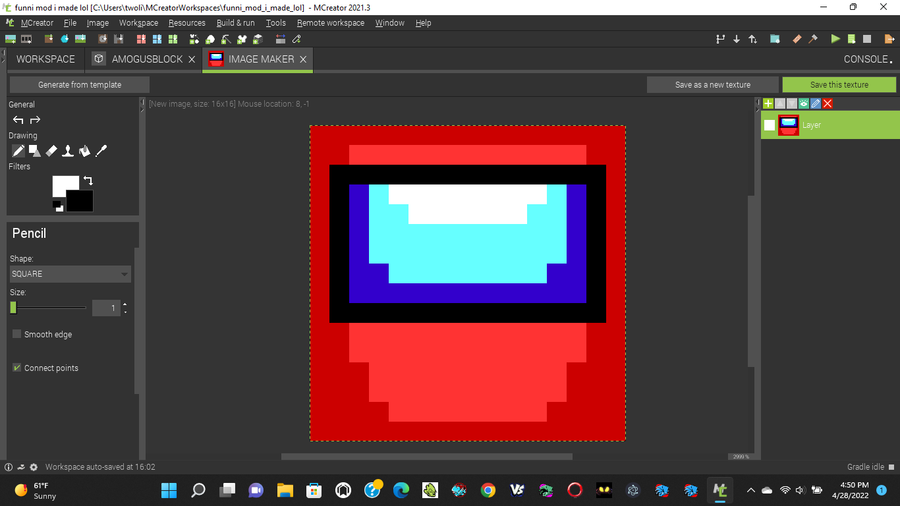Open the Remote workspace menu
The width and height of the screenshot is (900, 506).
[331, 23]
